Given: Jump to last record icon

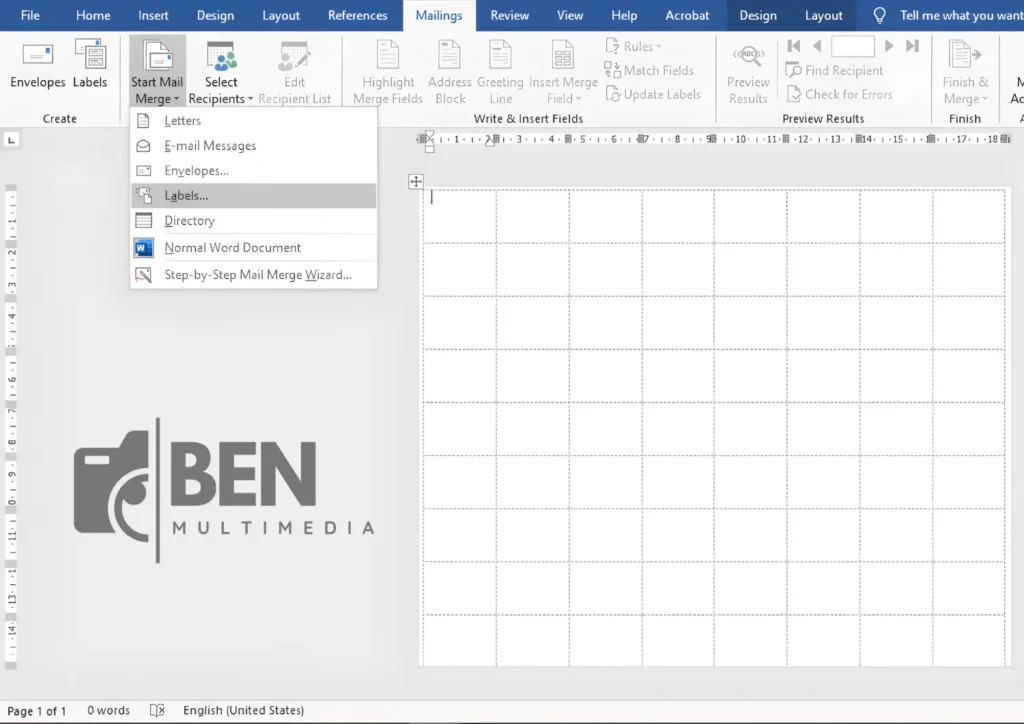Looking at the screenshot, I should click(912, 46).
